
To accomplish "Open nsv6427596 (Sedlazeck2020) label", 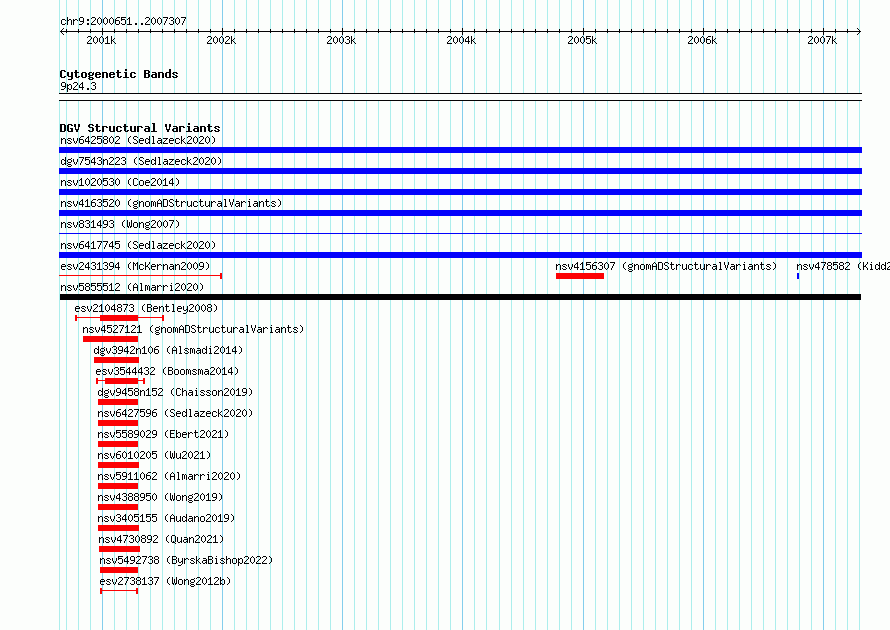I will click(x=175, y=413).
